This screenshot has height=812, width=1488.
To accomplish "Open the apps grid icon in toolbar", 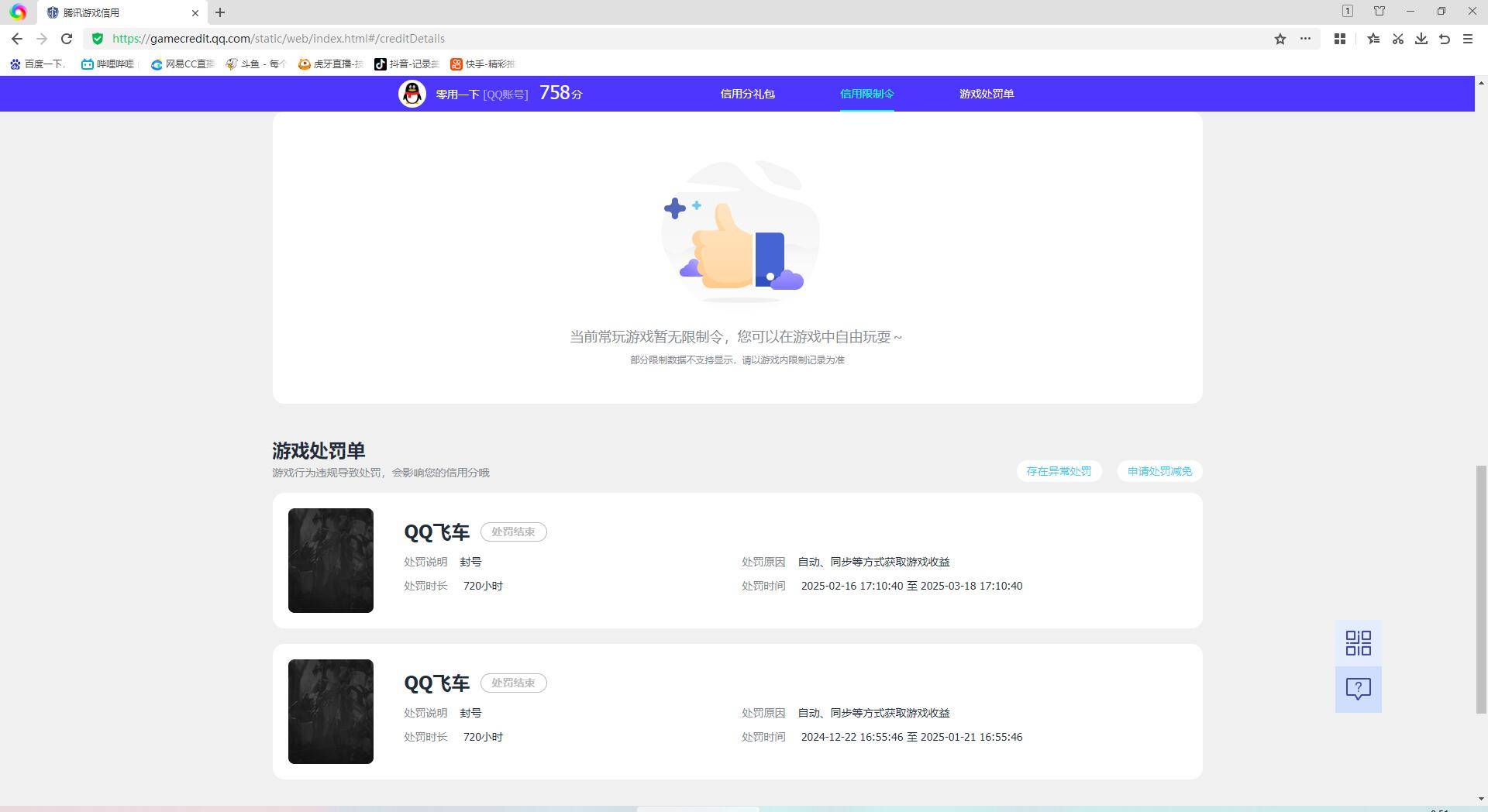I will [x=1339, y=39].
